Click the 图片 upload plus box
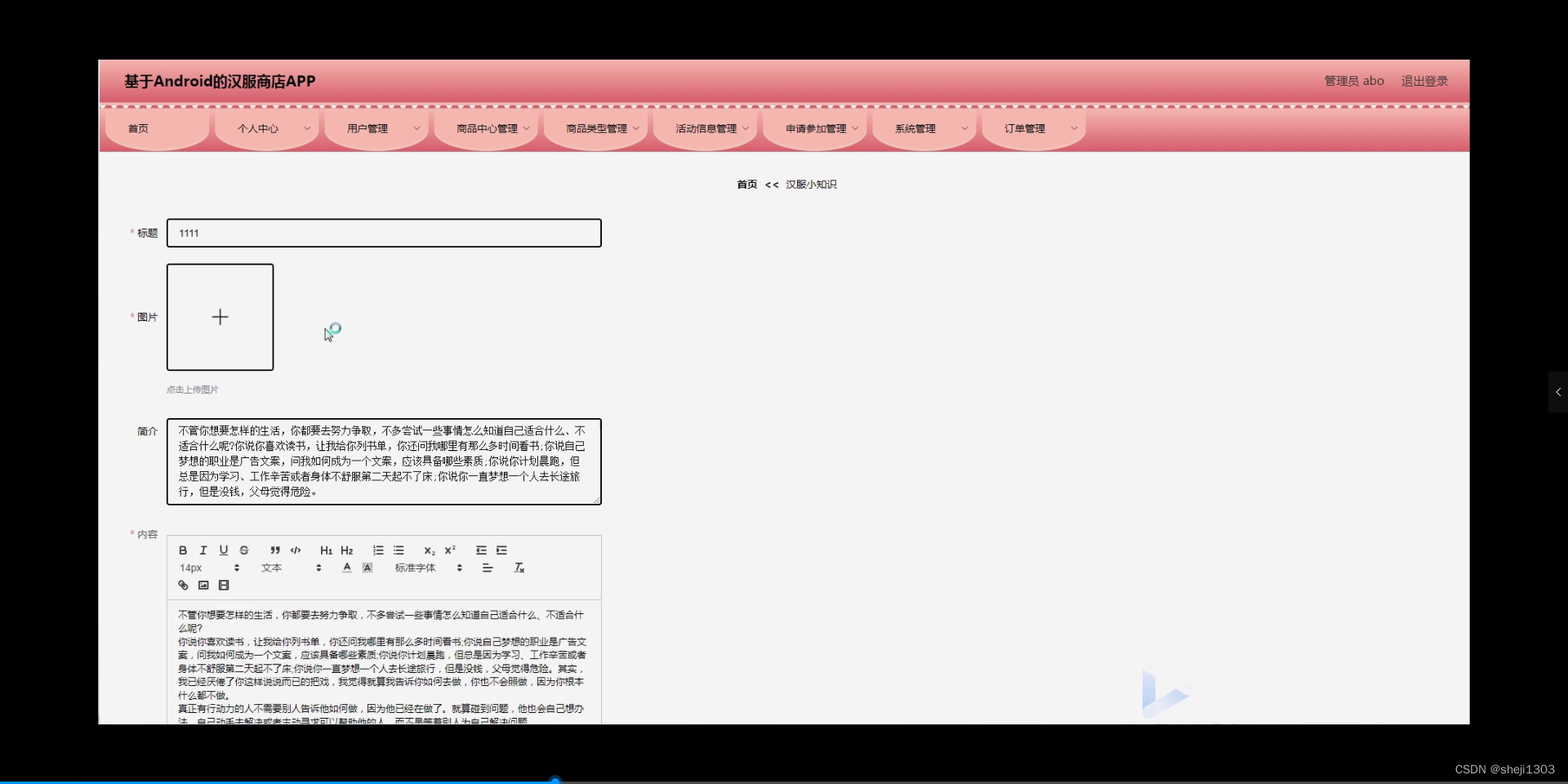 pyautogui.click(x=220, y=317)
